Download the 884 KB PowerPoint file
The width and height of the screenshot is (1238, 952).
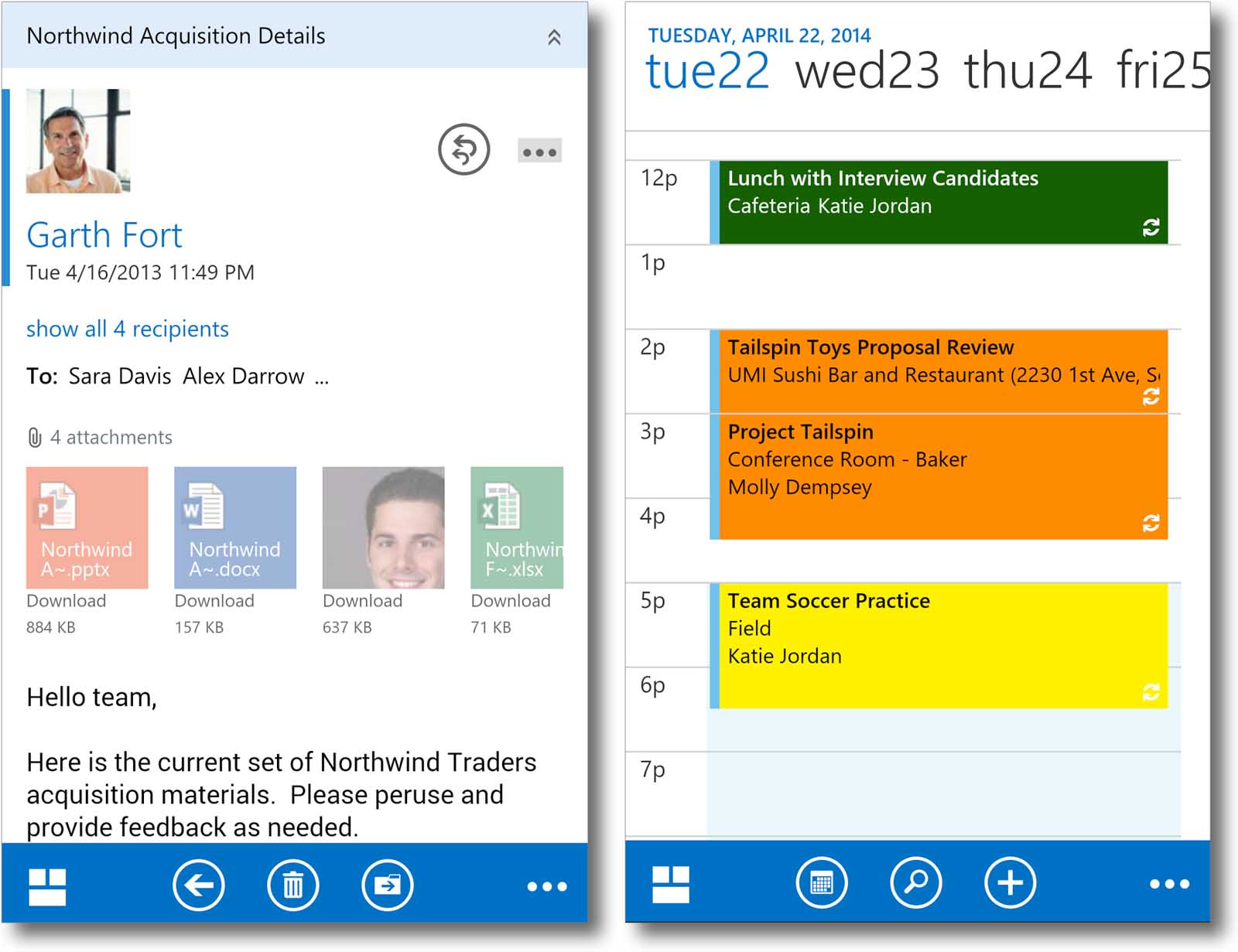tap(67, 601)
